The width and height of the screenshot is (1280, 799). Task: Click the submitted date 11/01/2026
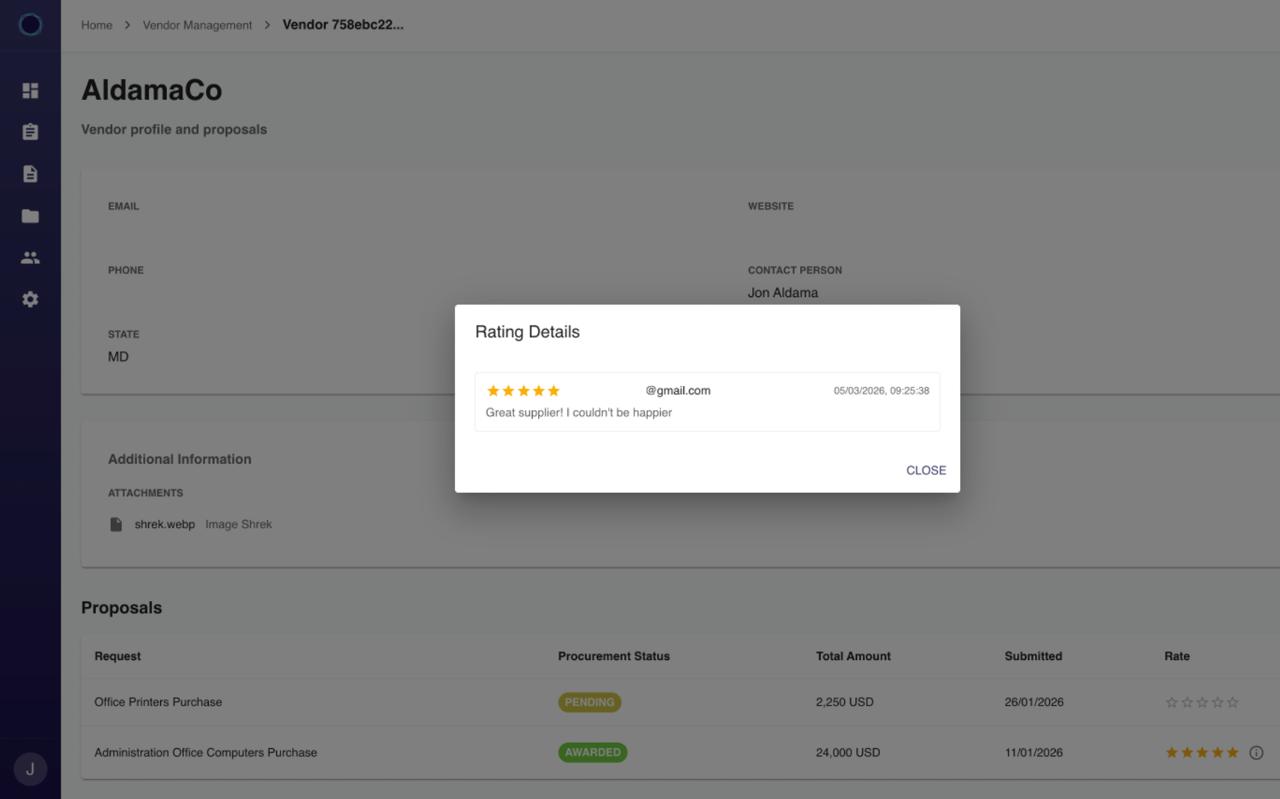1034,753
